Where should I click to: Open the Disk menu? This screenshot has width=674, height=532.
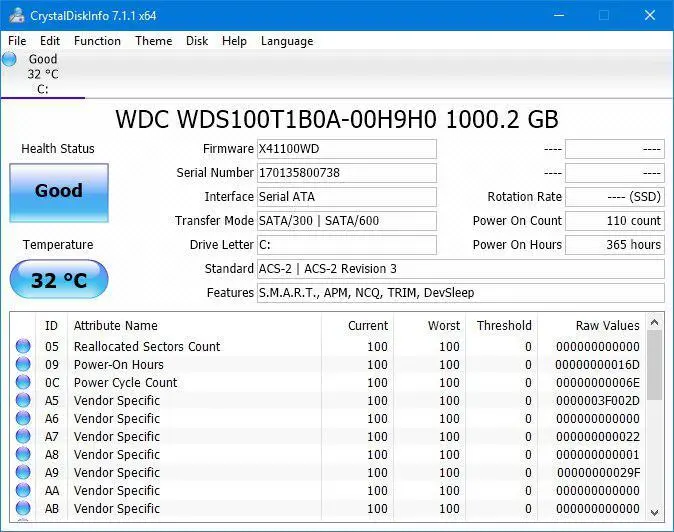tap(197, 41)
